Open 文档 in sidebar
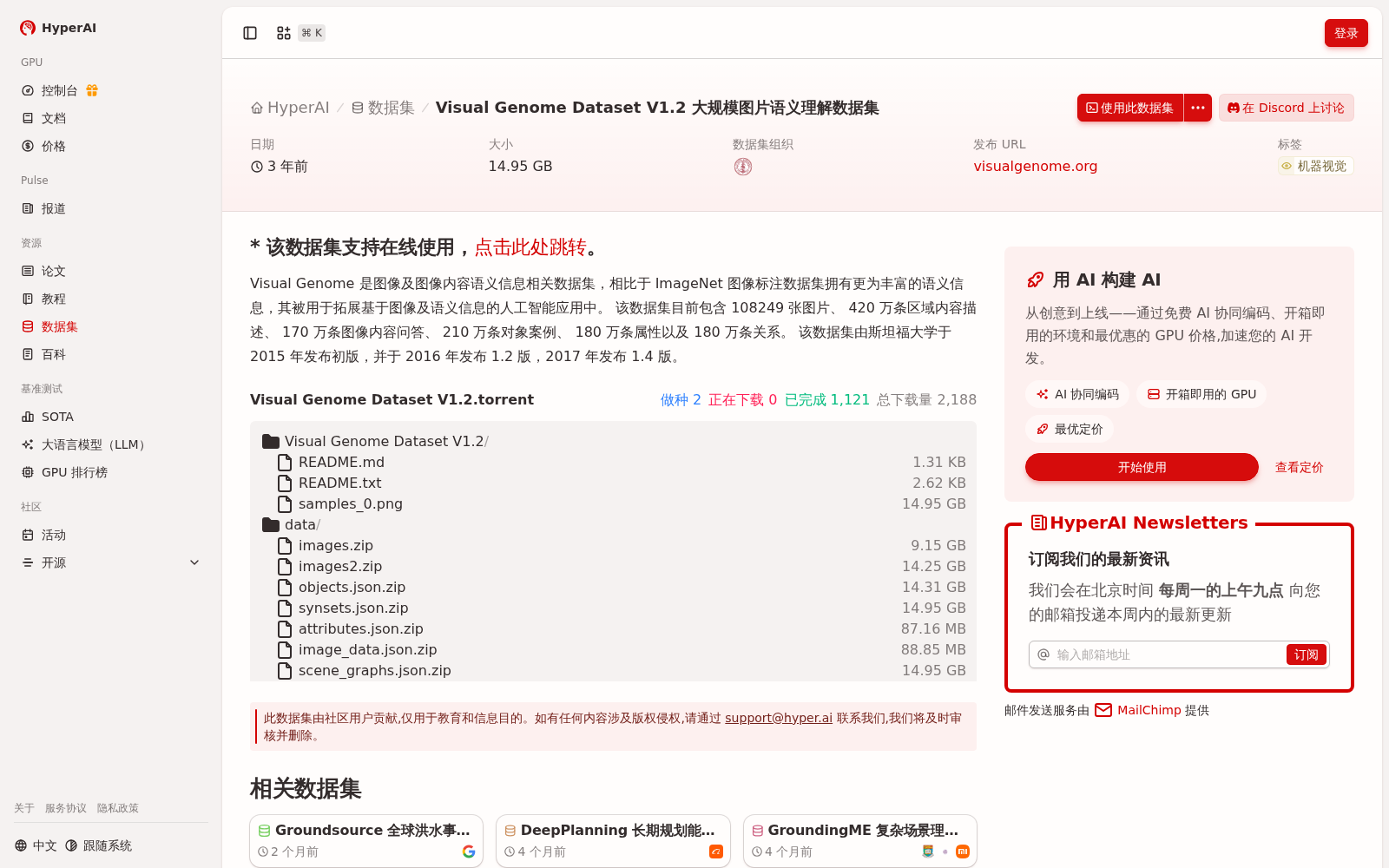Image resolution: width=1389 pixels, height=868 pixels. 43,118
